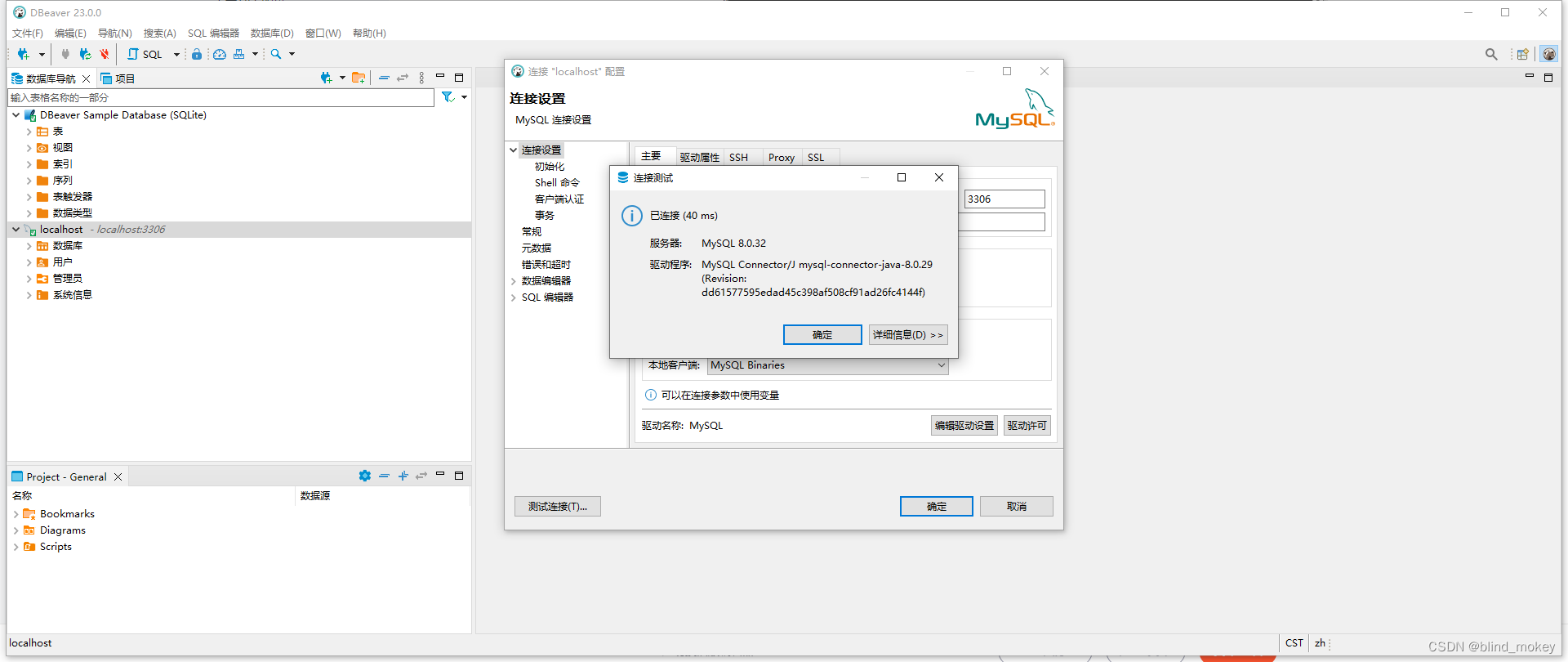Viewport: 1568px width, 662px height.
Task: Open the perspective switcher icon at top right
Action: coord(1522,54)
